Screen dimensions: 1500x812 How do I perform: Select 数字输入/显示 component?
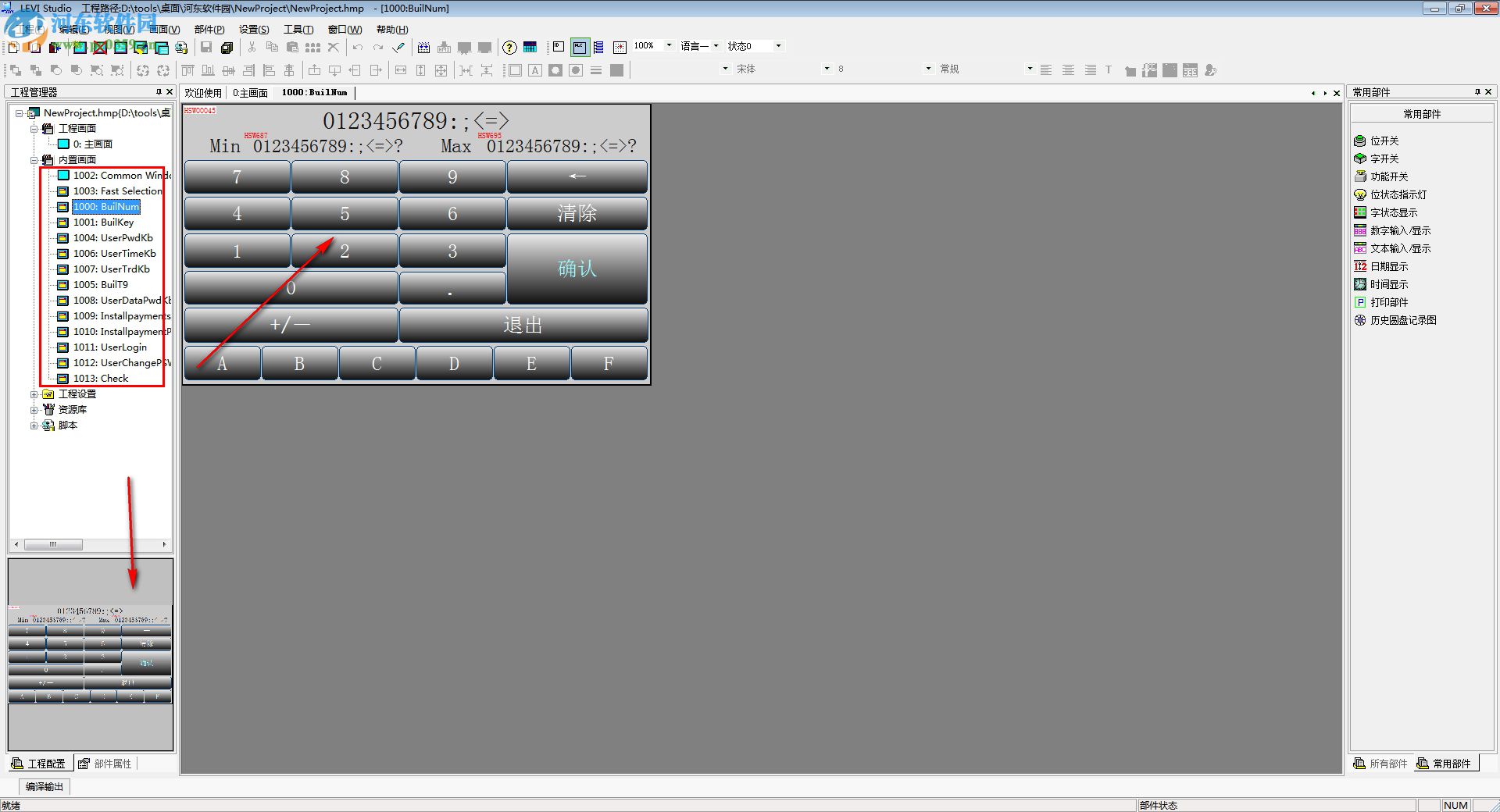[1393, 230]
